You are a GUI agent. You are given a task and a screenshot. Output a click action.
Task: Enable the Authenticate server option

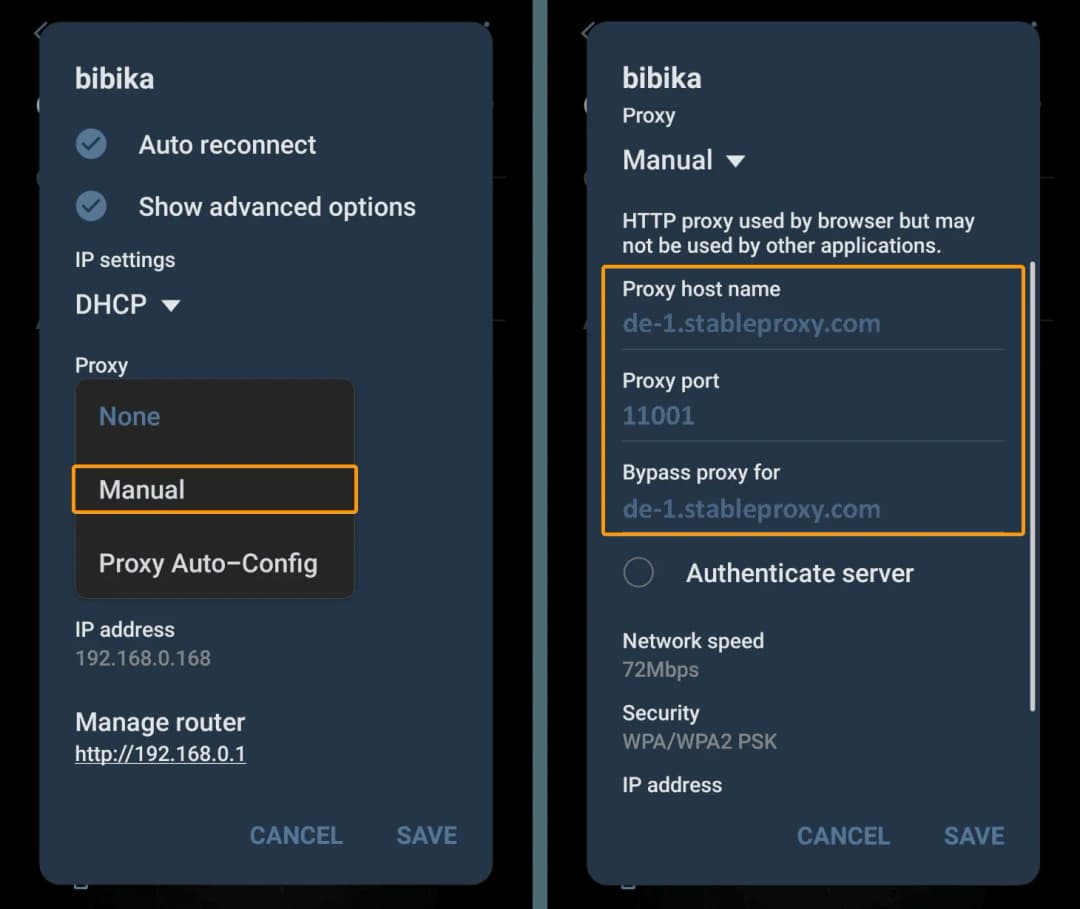638,572
